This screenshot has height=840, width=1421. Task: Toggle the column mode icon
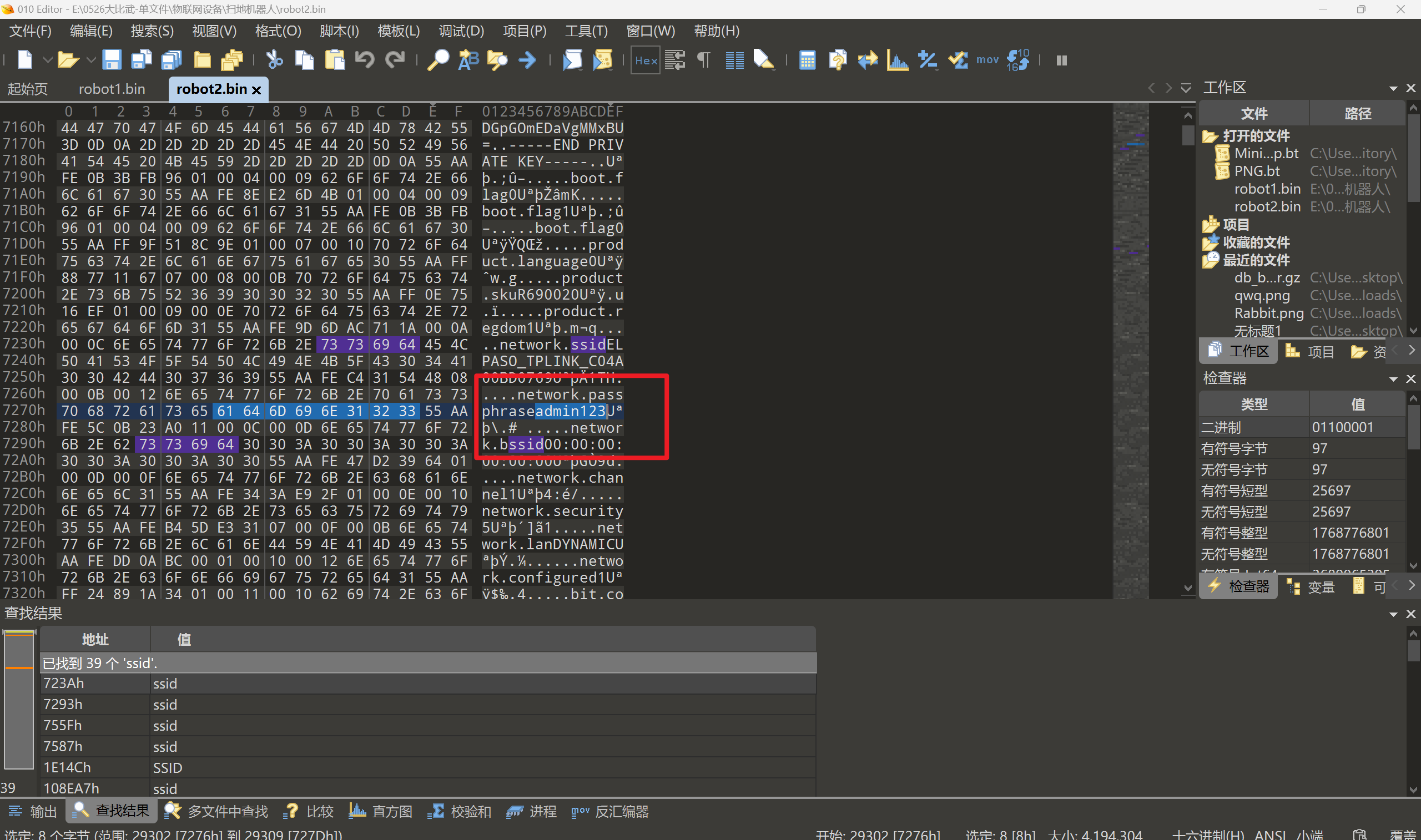(x=734, y=59)
